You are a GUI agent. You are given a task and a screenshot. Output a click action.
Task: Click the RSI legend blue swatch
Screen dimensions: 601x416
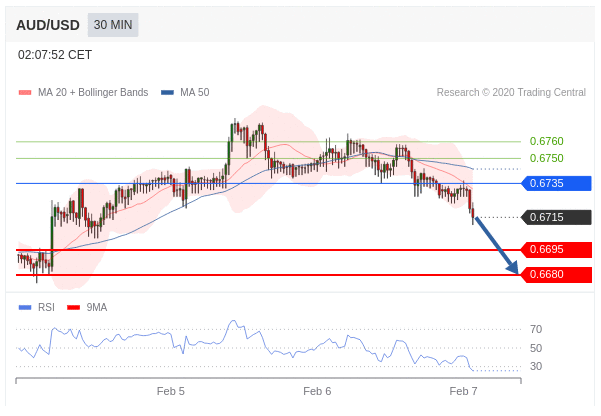(x=25, y=307)
